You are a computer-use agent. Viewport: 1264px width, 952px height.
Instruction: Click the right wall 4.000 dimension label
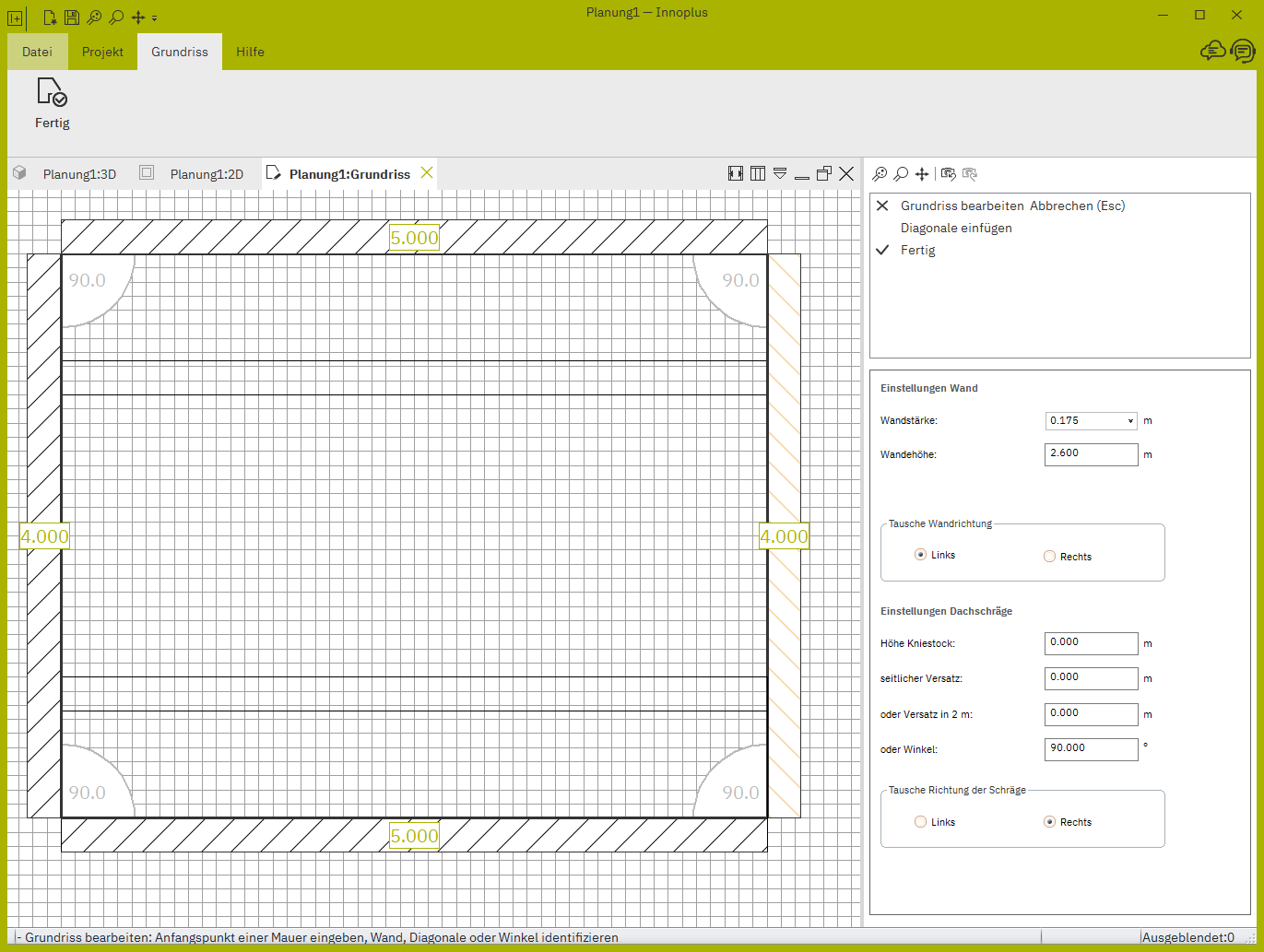pyautogui.click(x=784, y=536)
